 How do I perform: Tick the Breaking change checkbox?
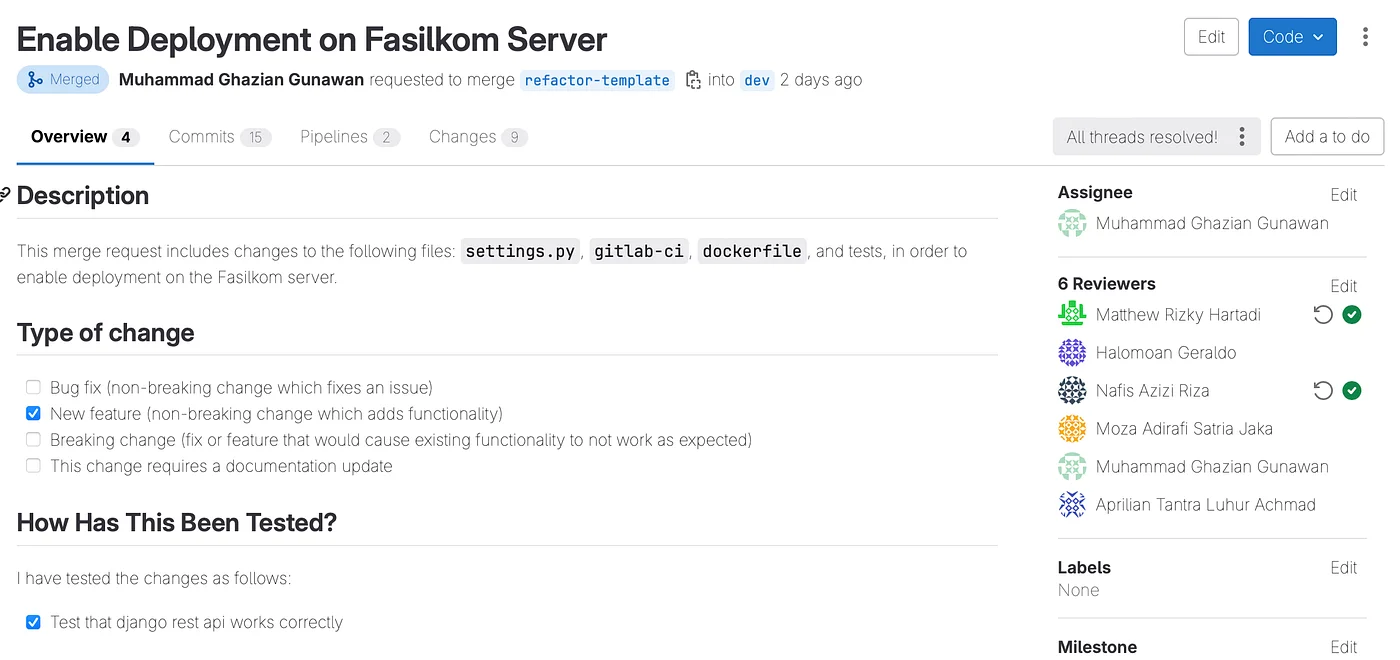click(x=33, y=439)
